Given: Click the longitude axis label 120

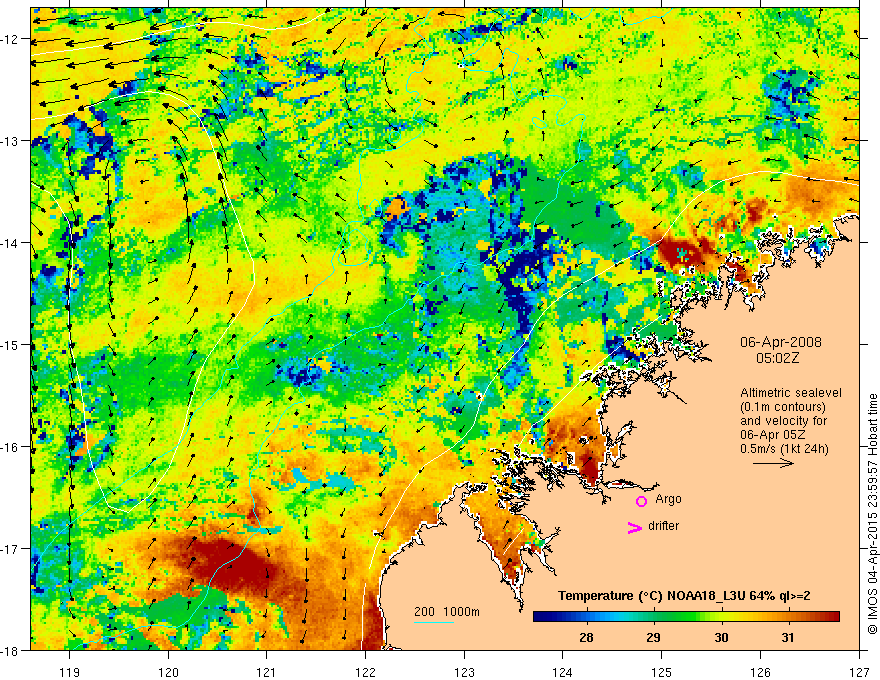Looking at the screenshot, I should pos(168,672).
